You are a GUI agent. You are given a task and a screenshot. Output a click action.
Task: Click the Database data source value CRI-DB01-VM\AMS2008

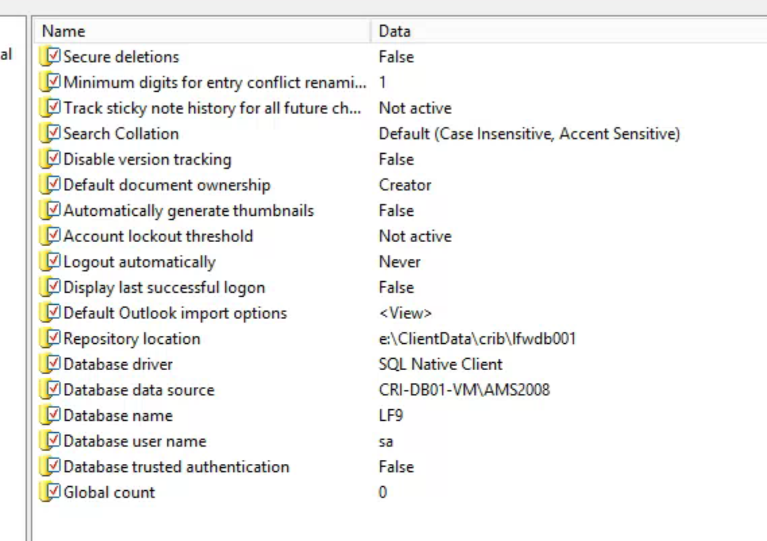(x=464, y=390)
